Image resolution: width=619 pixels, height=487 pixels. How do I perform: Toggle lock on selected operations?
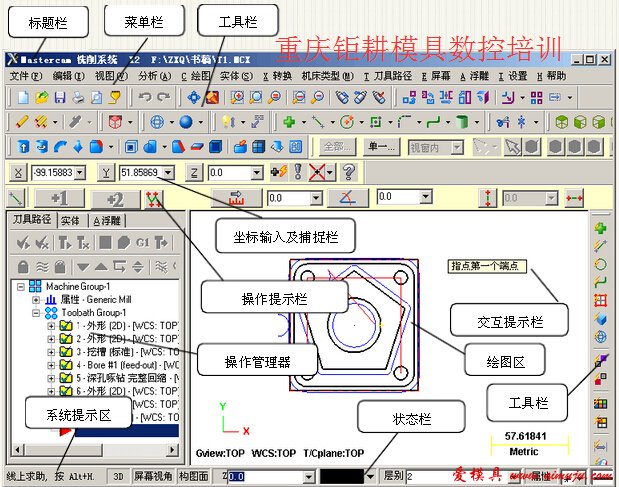point(23,267)
